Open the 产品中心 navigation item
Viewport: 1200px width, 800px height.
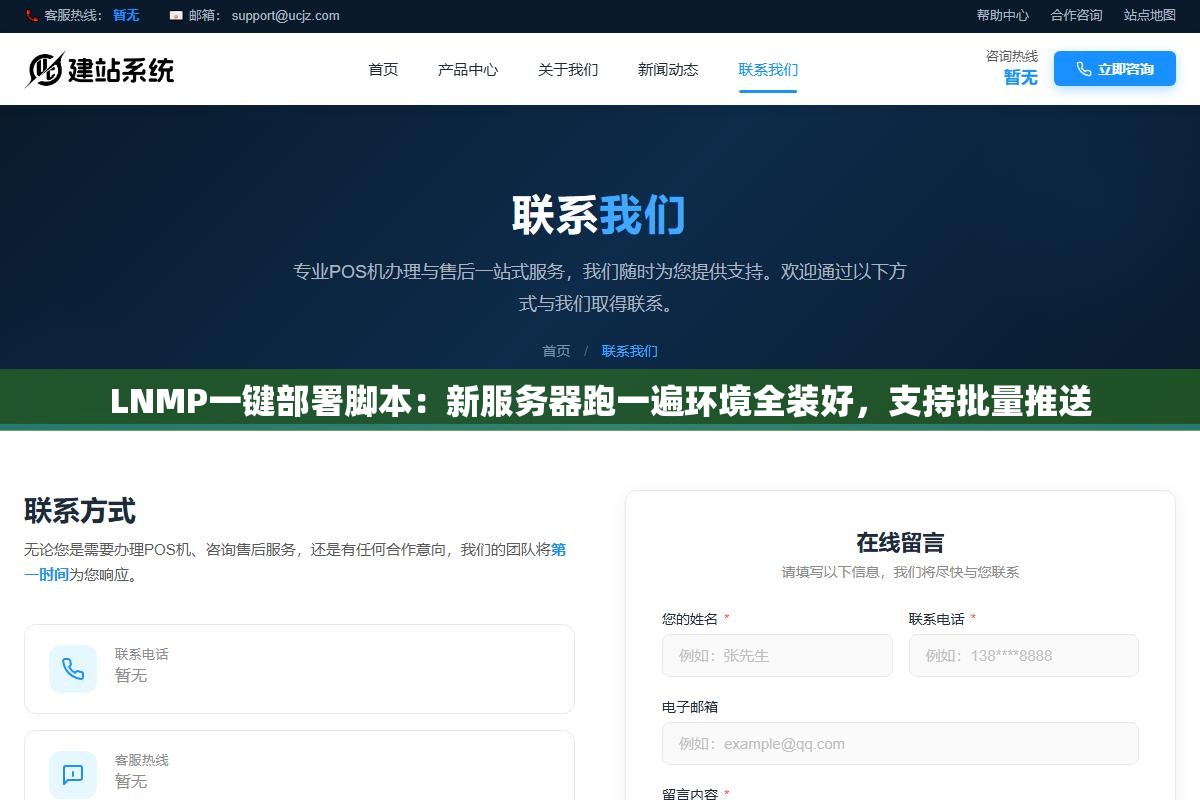point(468,69)
